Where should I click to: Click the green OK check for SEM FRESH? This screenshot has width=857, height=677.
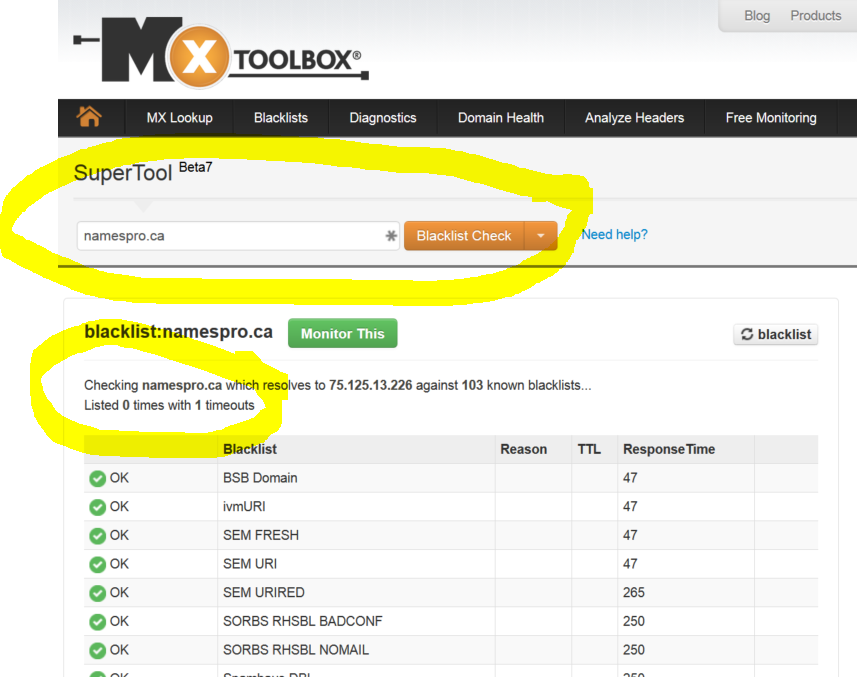[x=97, y=535]
